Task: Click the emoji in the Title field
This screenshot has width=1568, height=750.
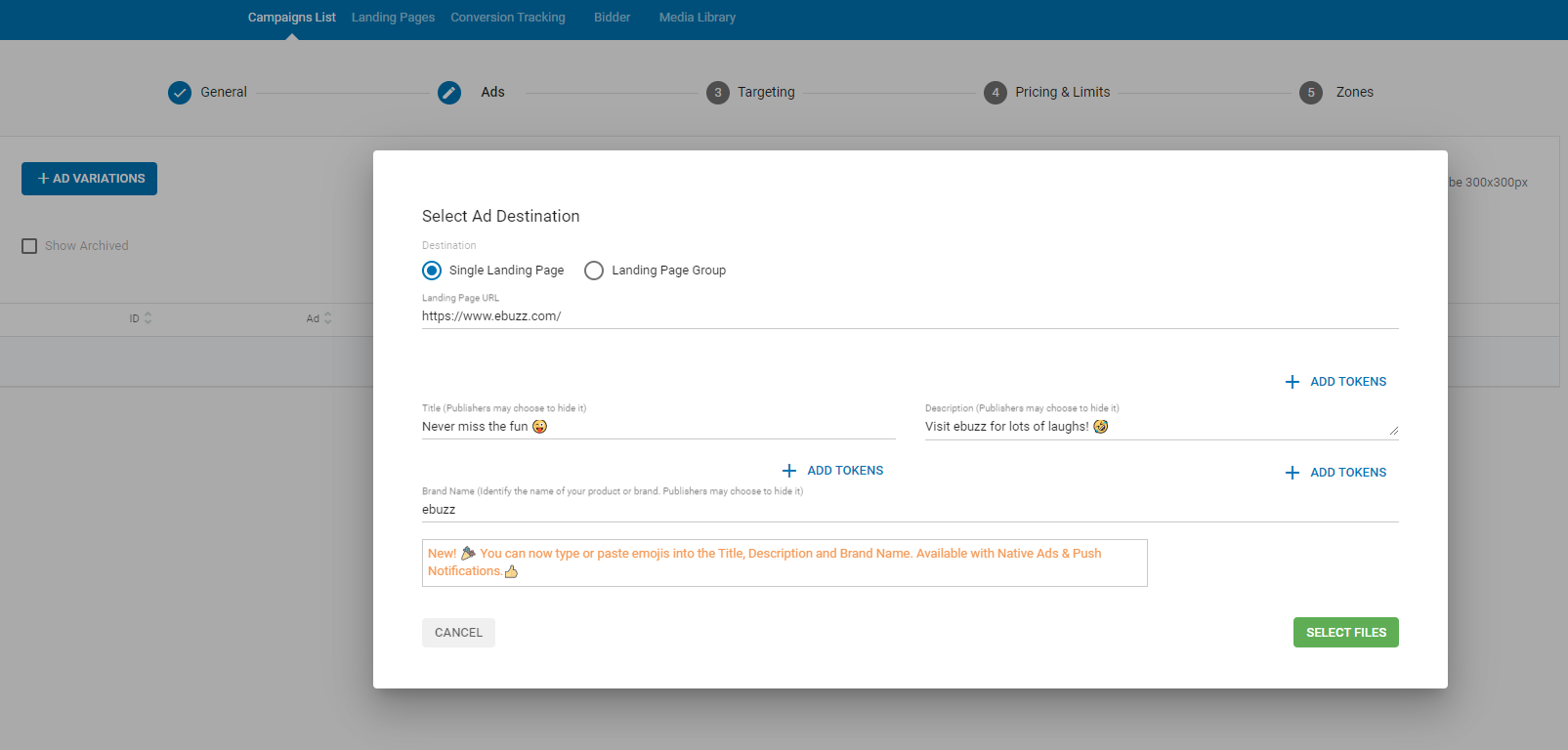Action: click(x=539, y=427)
